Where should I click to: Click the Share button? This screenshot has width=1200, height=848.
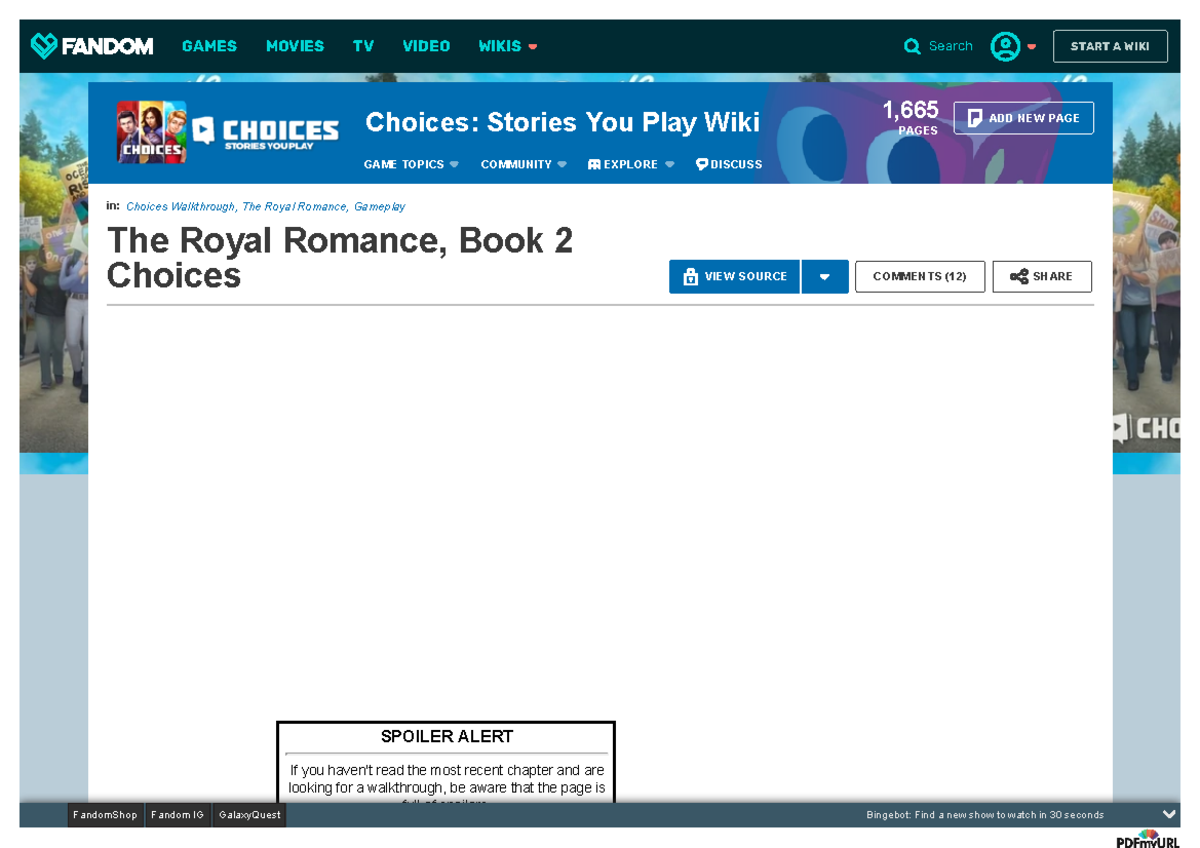(1041, 277)
